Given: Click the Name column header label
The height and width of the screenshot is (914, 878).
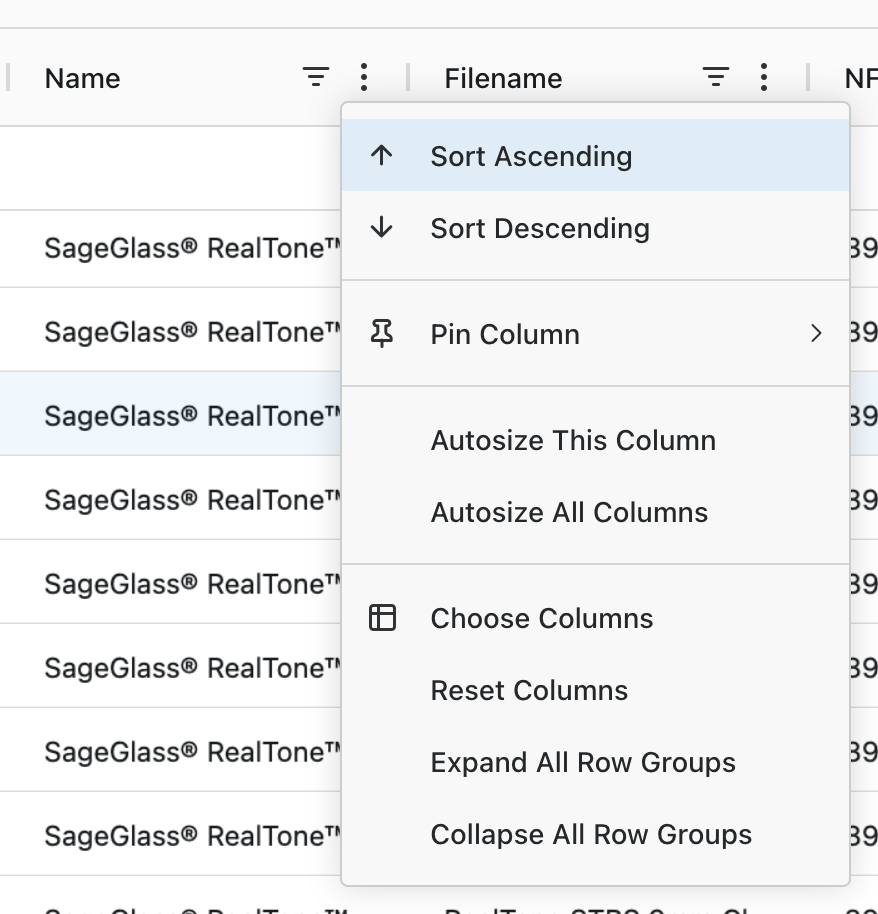Looking at the screenshot, I should click(x=82, y=78).
